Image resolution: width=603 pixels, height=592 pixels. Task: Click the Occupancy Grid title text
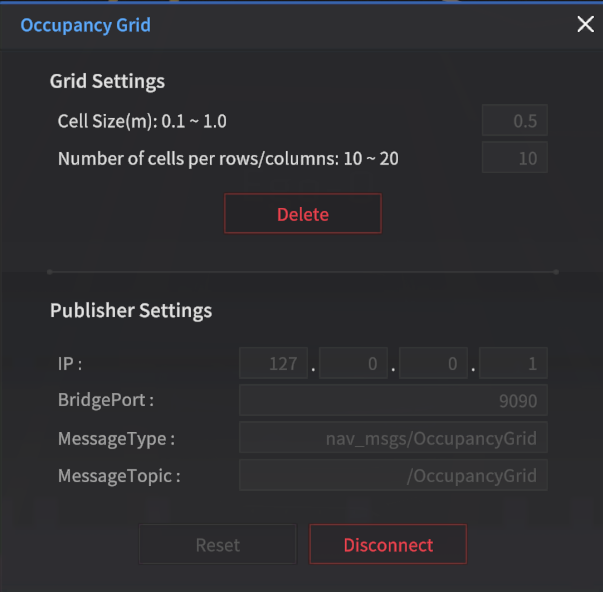click(x=86, y=25)
